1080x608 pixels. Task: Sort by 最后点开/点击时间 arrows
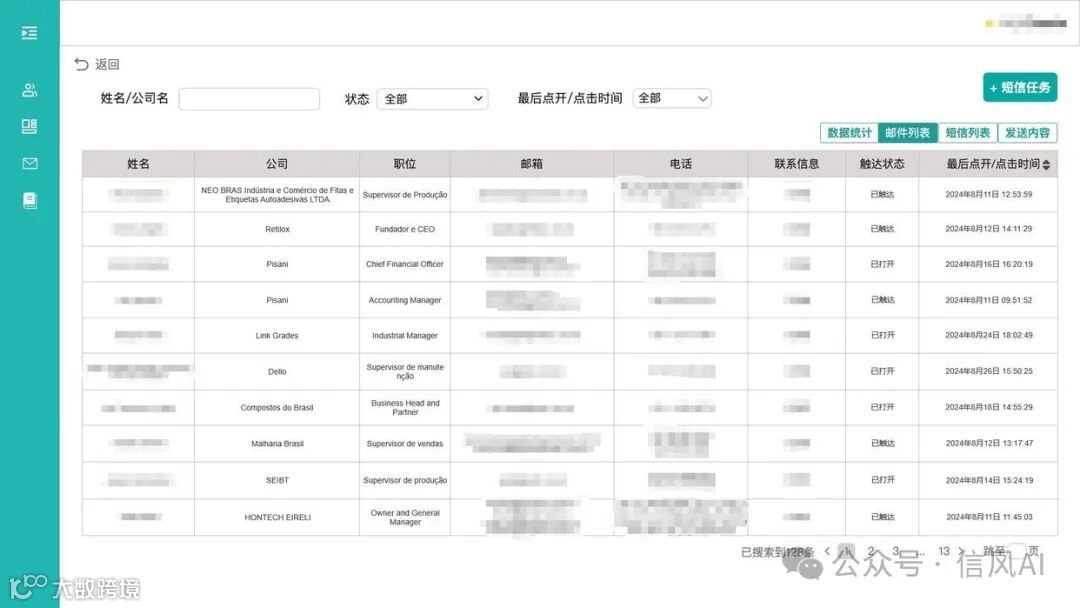pyautogui.click(x=1046, y=165)
